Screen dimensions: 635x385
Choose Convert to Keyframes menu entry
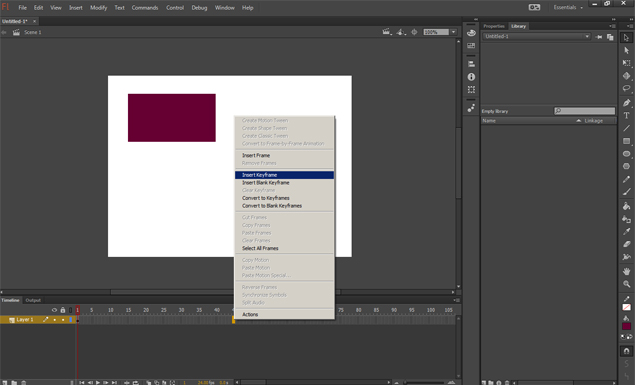coord(284,198)
